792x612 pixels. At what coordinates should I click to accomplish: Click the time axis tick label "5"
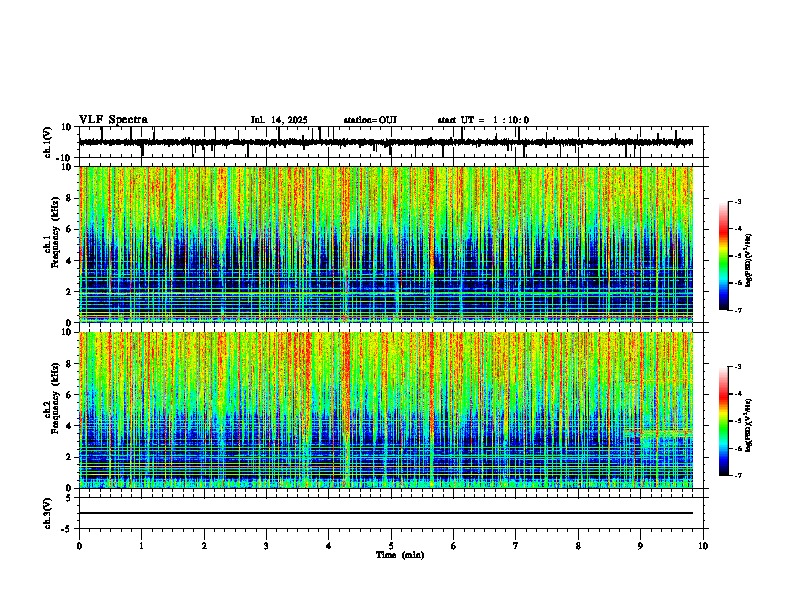click(391, 546)
